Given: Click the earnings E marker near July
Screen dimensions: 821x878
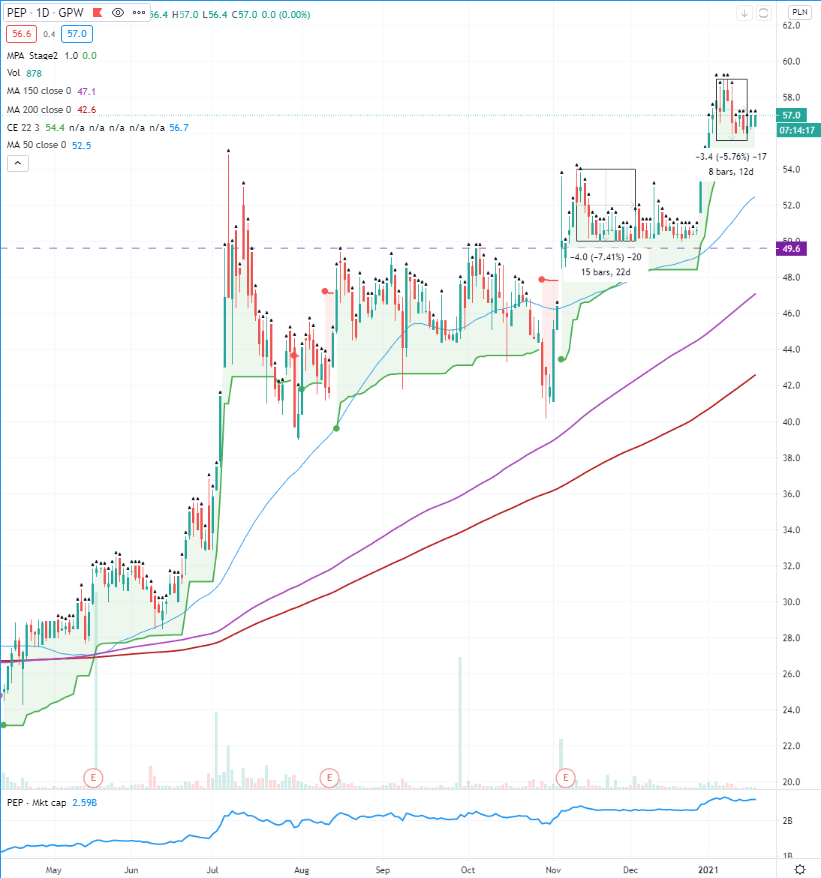Looking at the screenshot, I should pos(93,776).
